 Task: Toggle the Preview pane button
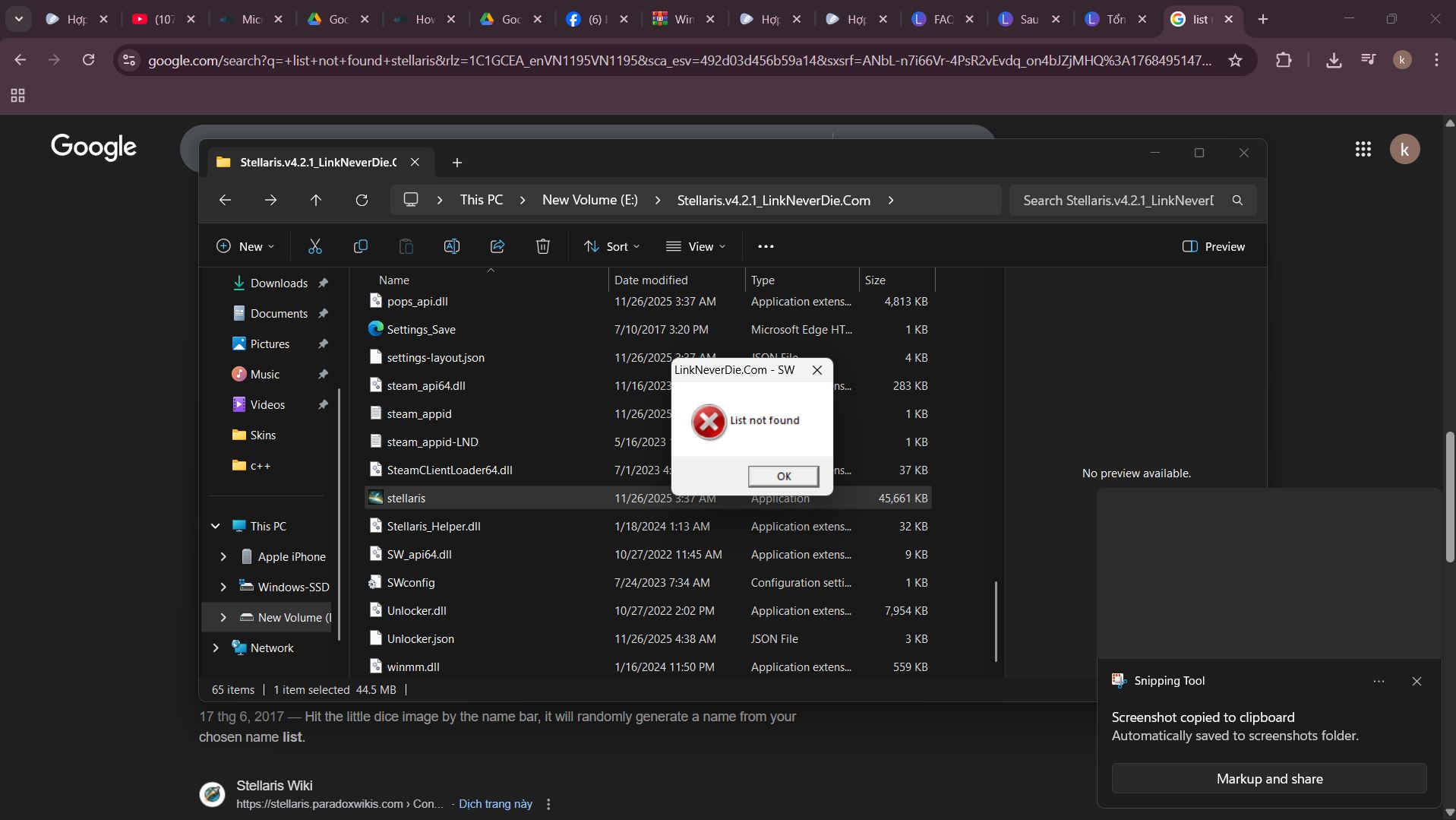[x=1214, y=246]
